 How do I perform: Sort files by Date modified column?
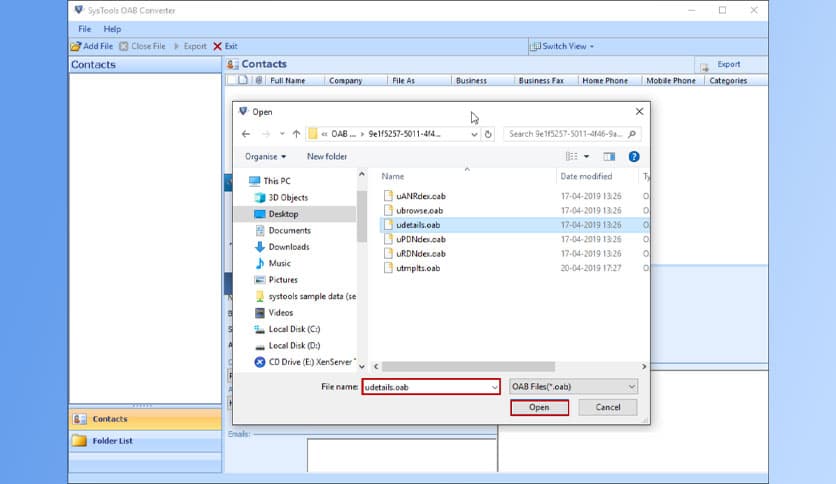586,176
